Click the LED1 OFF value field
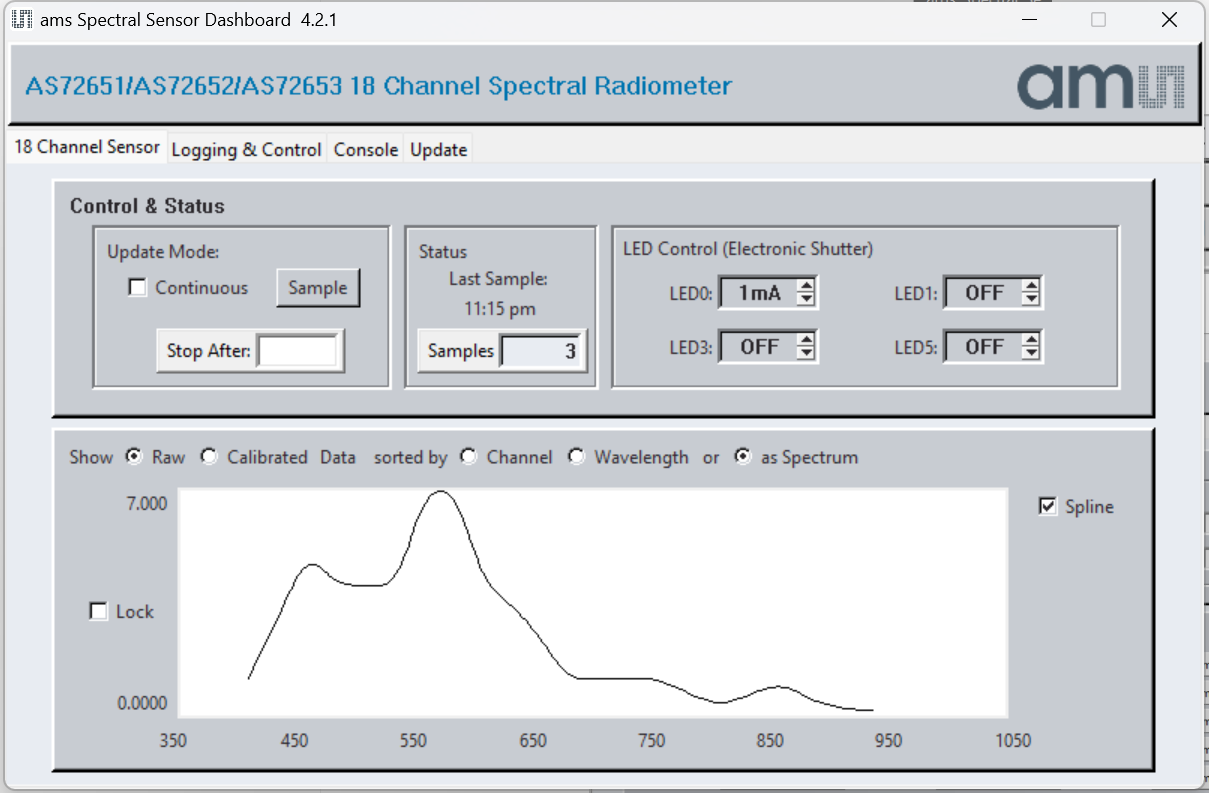The image size is (1209, 793). (984, 293)
